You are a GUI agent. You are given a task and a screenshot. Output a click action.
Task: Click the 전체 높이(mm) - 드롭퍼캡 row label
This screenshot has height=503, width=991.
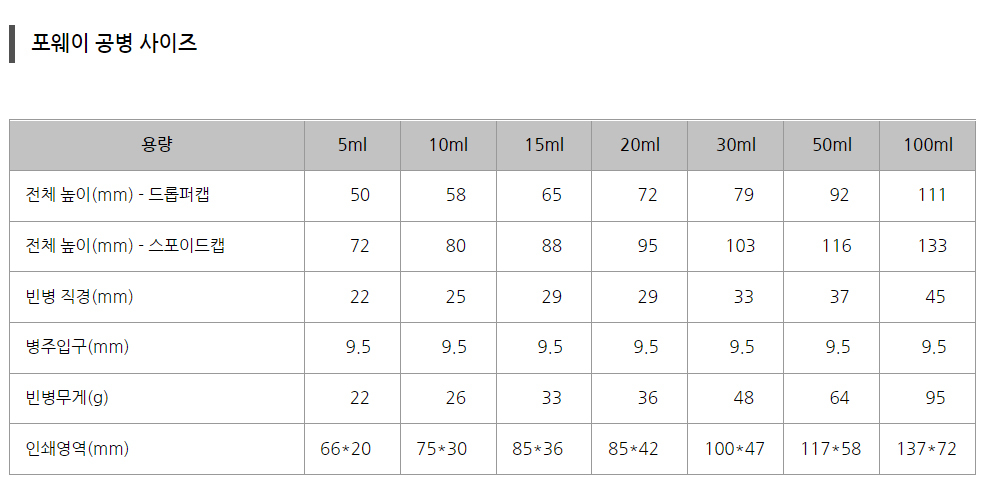[x=118, y=195]
